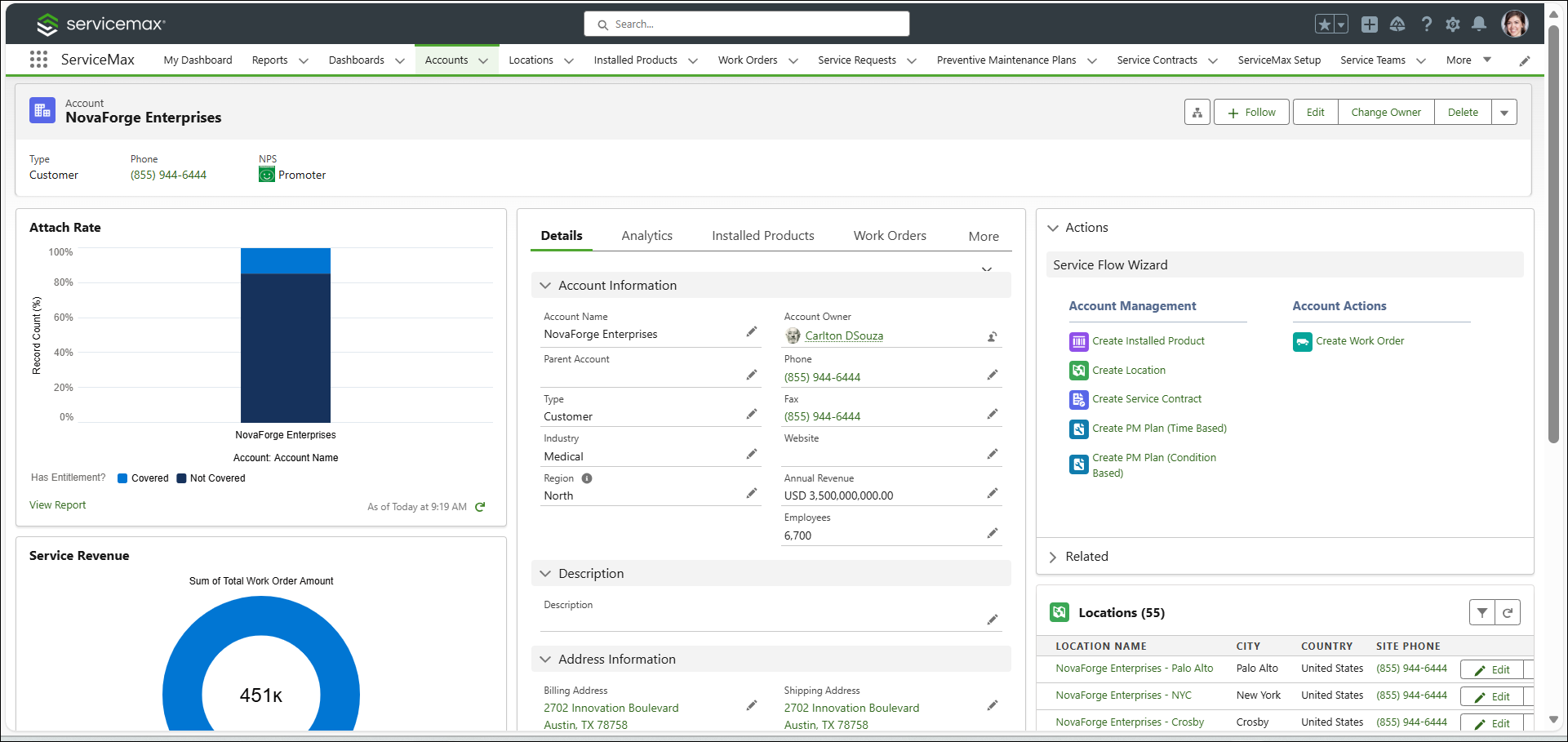Open the Setup gear icon
This screenshot has width=1568, height=742.
click(x=1453, y=24)
